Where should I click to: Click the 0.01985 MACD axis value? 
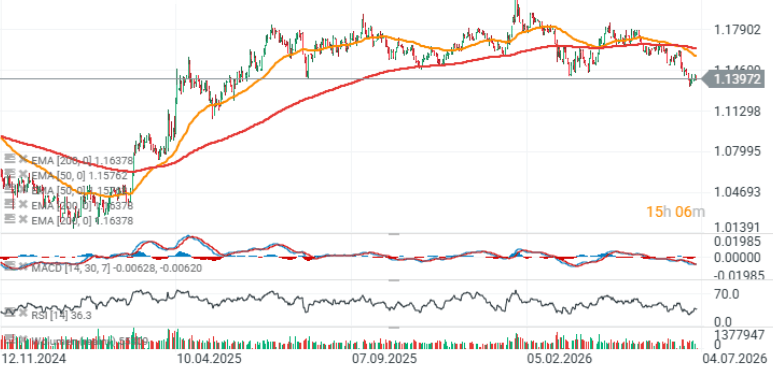738,241
